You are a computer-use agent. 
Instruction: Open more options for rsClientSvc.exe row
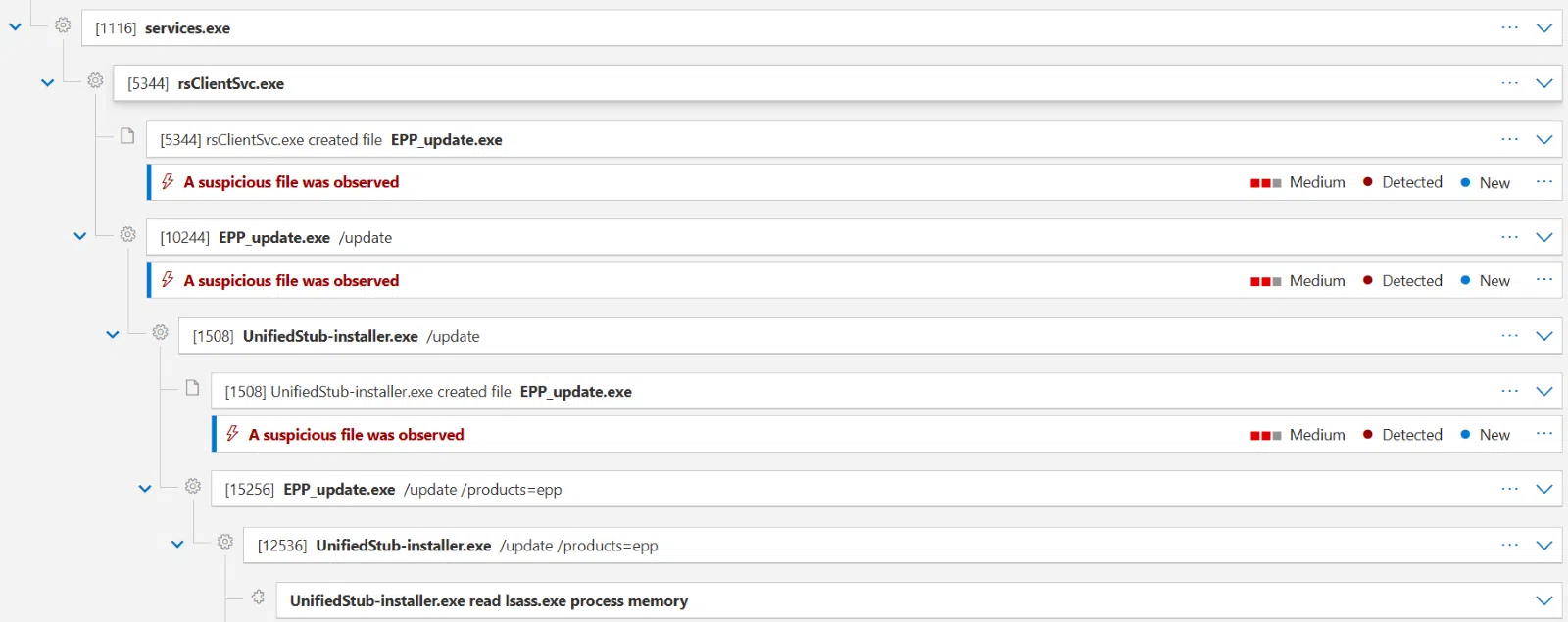(1509, 83)
